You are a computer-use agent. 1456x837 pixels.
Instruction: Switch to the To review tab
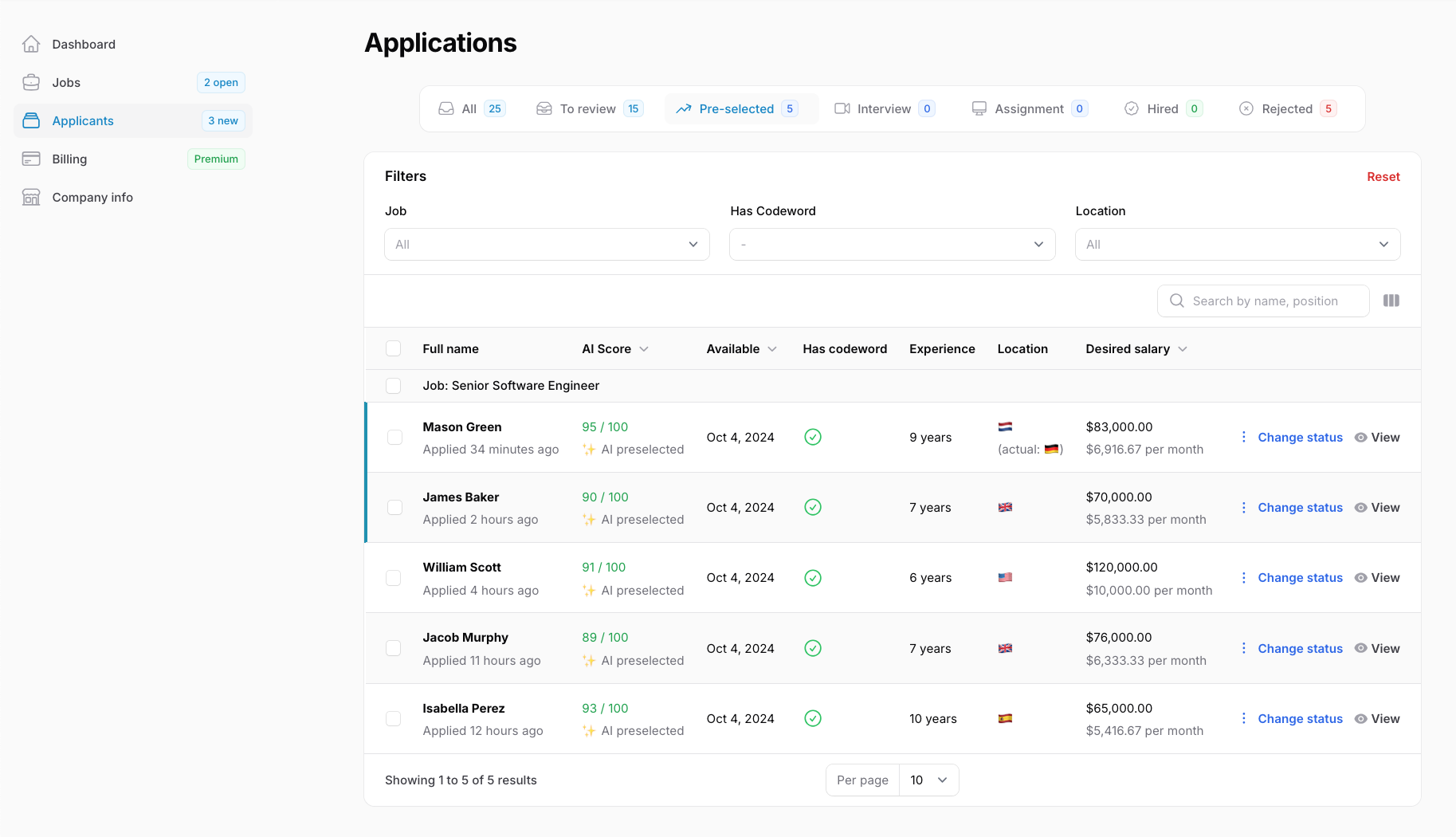[x=590, y=108]
